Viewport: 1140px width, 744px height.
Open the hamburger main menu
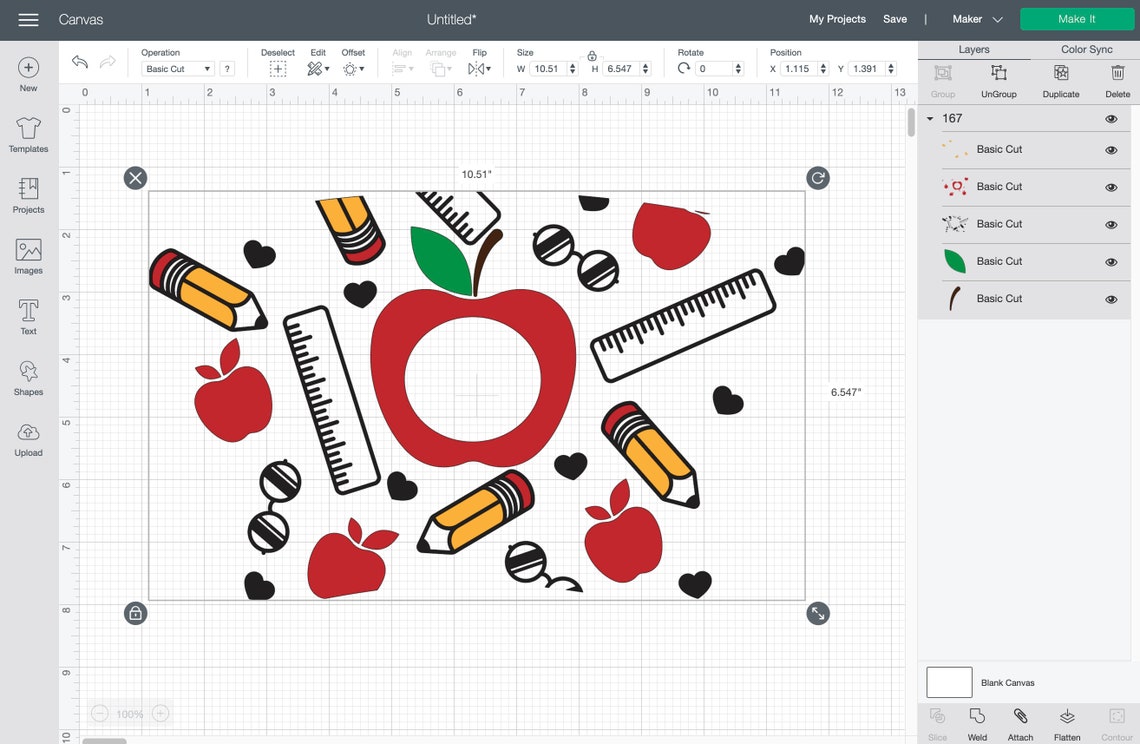click(28, 20)
